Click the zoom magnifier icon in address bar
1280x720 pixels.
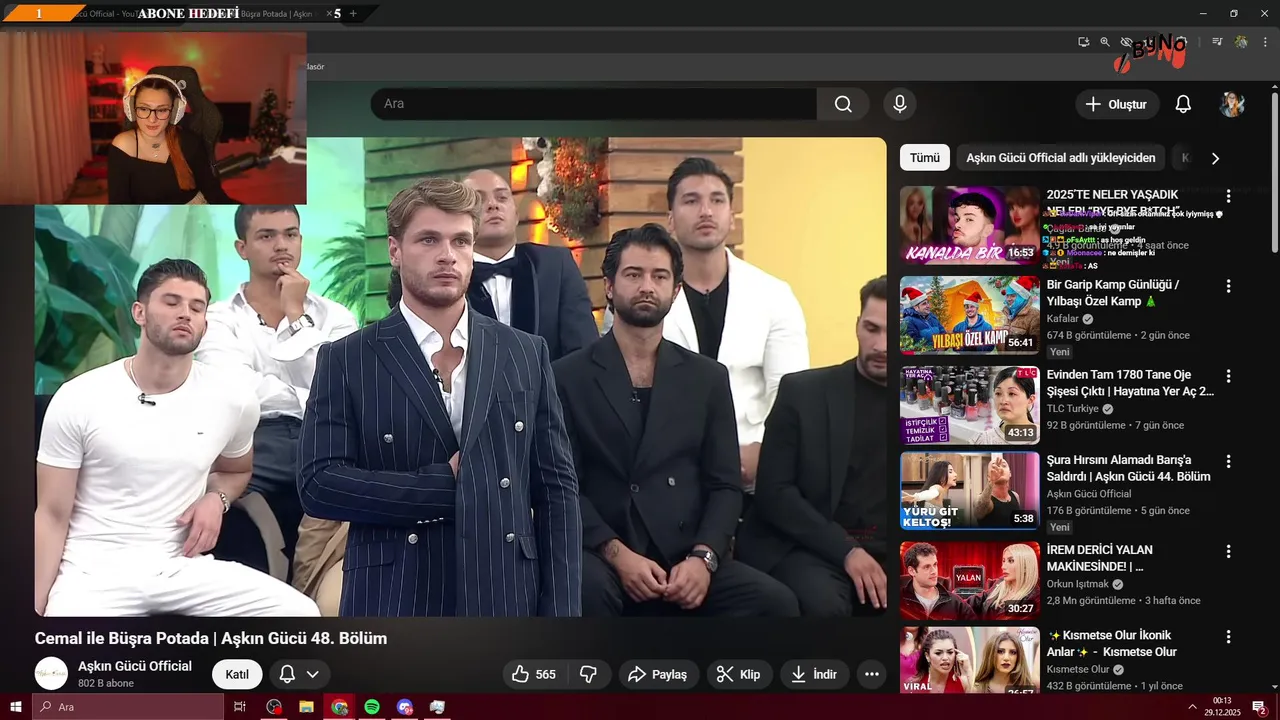click(1105, 42)
